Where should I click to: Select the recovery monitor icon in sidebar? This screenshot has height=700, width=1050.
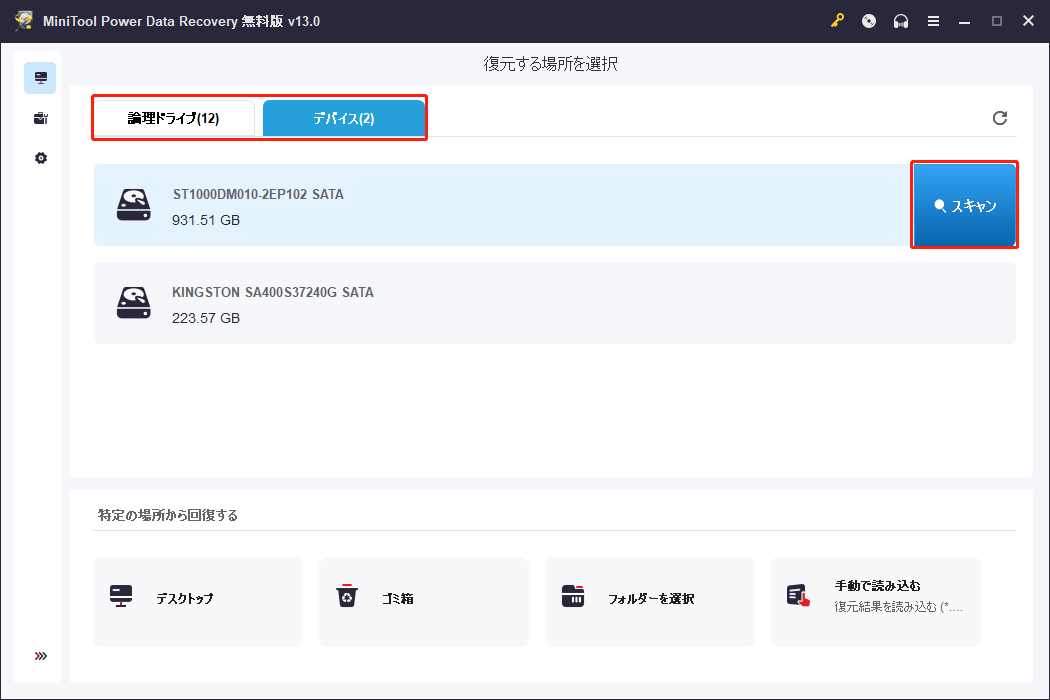[40, 78]
